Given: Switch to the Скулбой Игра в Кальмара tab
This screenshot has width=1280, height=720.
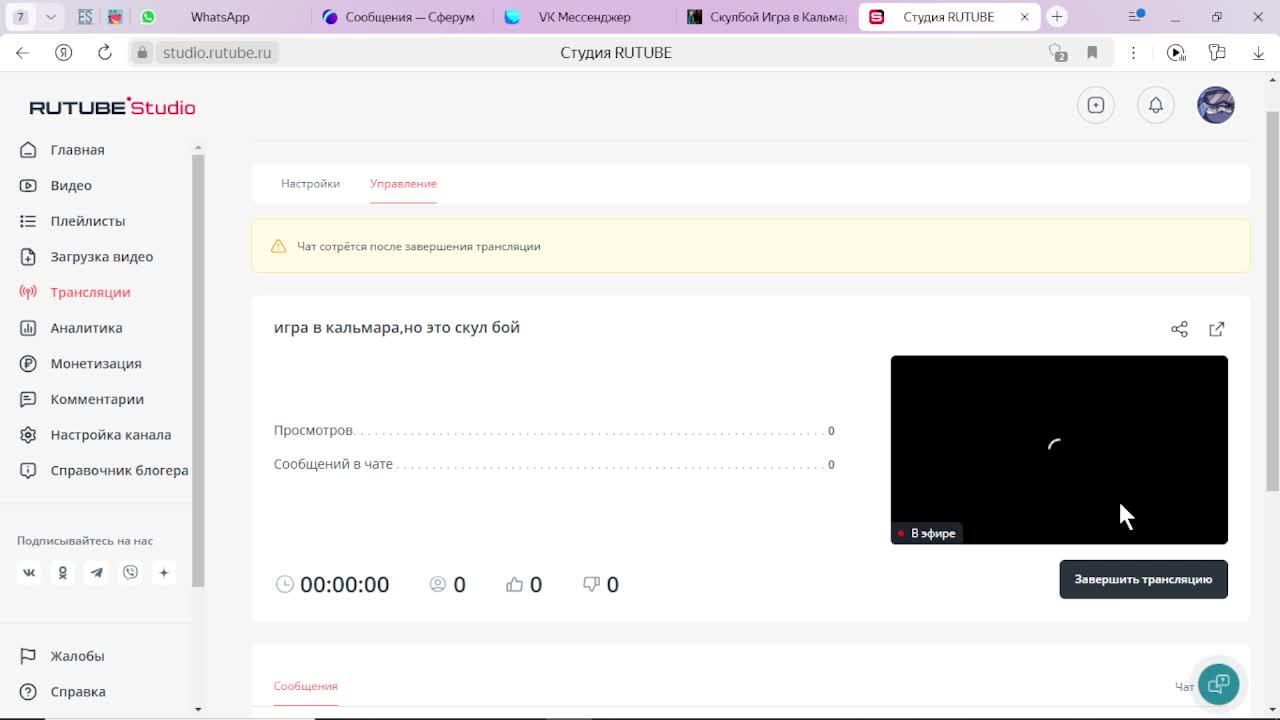Looking at the screenshot, I should pos(767,17).
